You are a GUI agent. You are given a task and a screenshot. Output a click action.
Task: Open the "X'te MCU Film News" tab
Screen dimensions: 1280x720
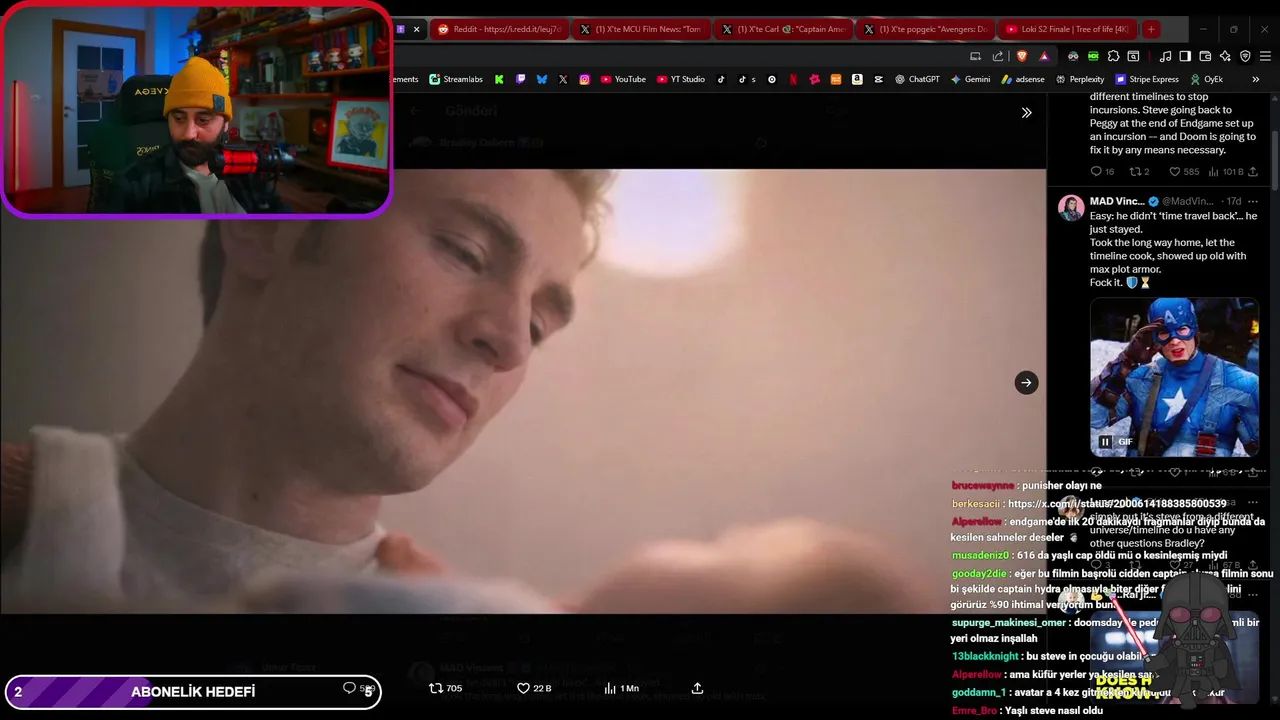coord(641,29)
